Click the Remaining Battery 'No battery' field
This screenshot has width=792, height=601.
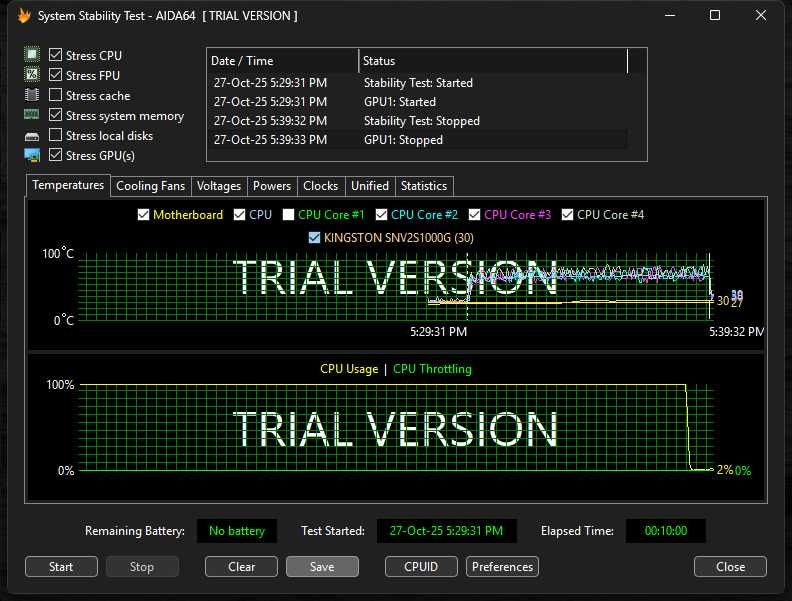237,531
